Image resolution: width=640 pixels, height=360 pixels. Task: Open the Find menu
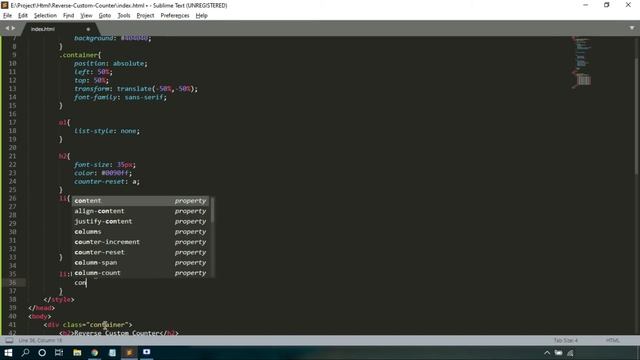tap(69, 16)
